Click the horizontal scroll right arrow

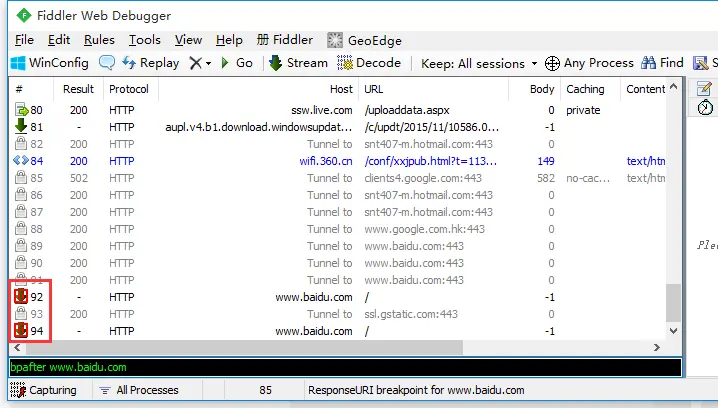coord(657,348)
